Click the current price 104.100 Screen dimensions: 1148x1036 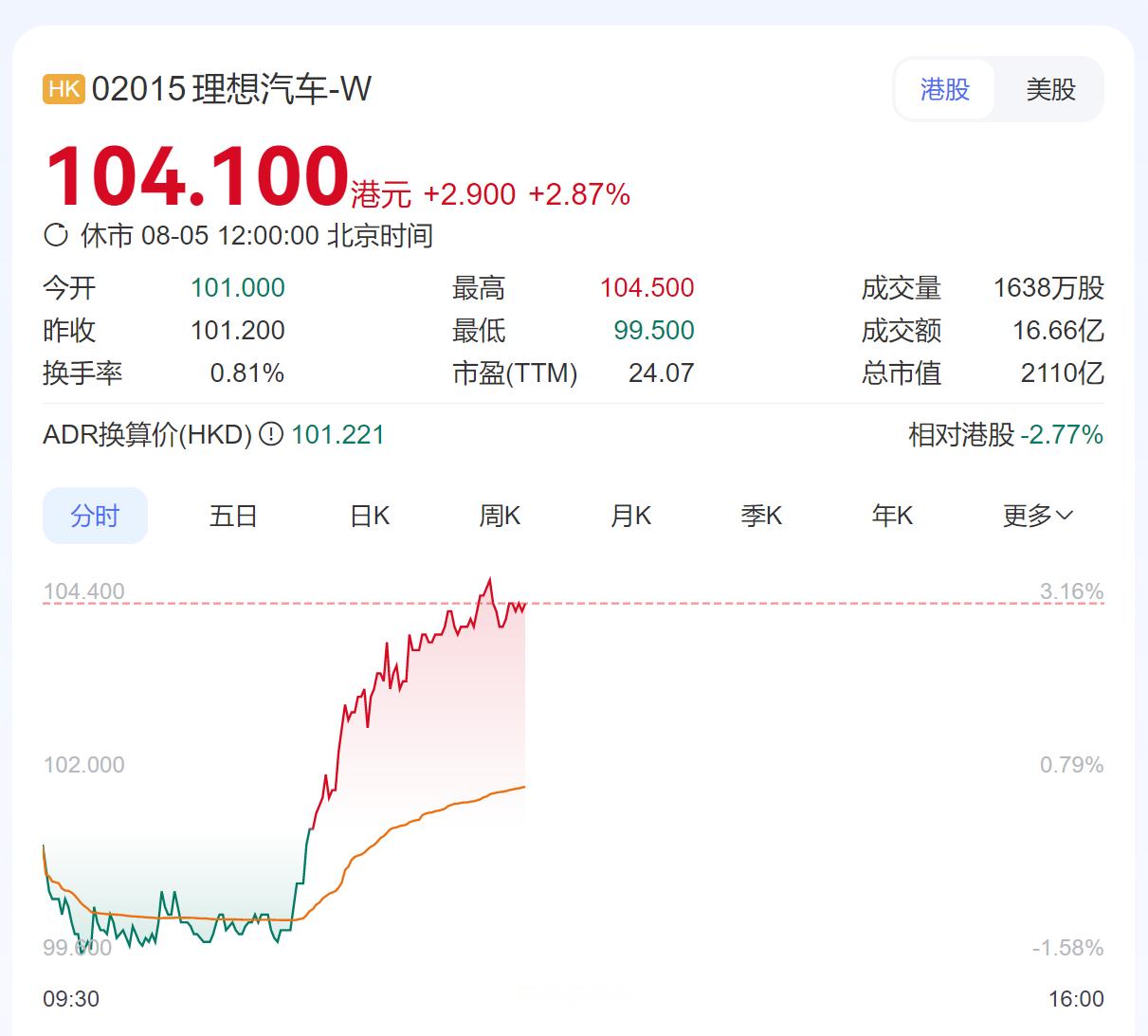click(x=197, y=176)
